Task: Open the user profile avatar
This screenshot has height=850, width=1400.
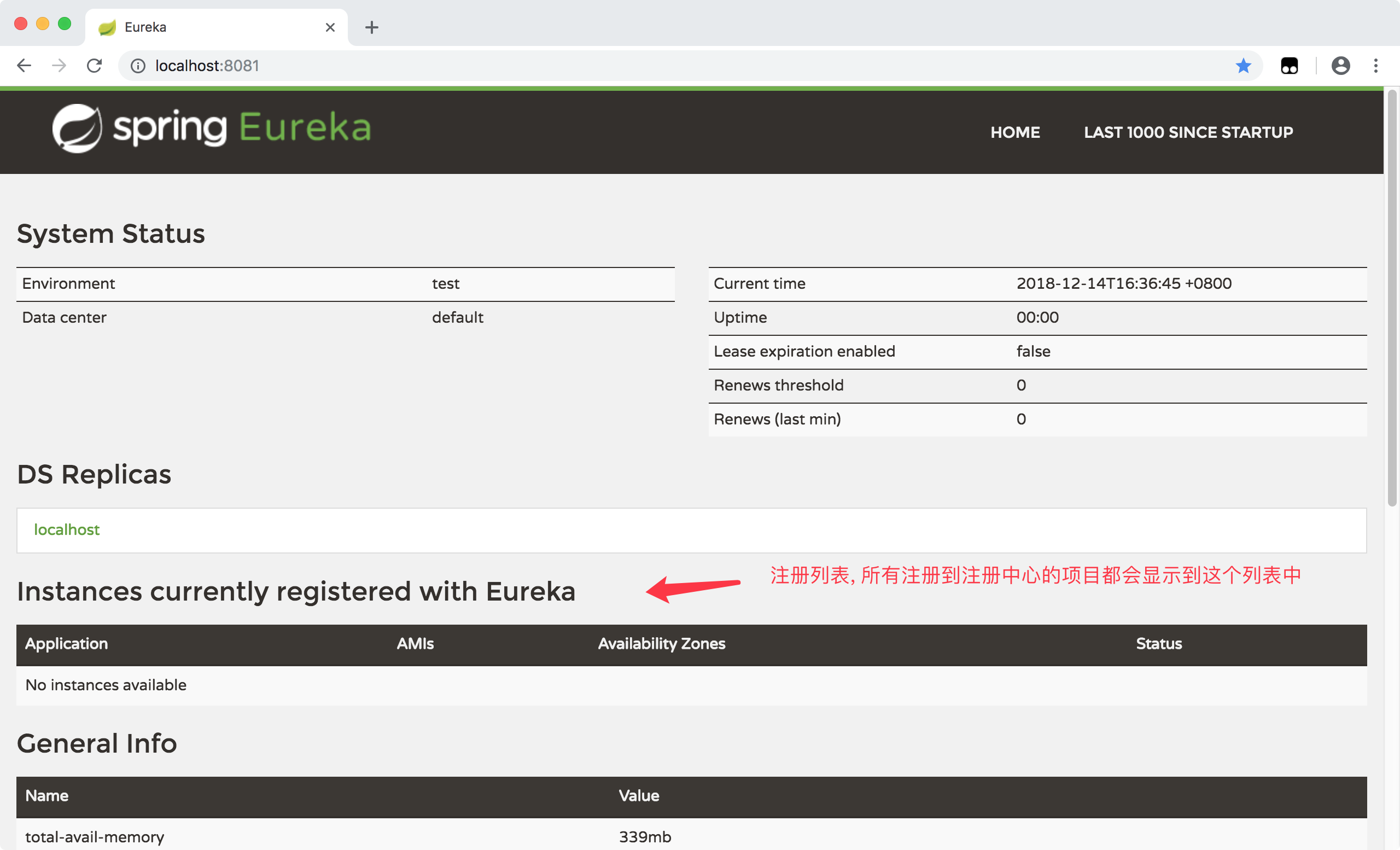Action: [1340, 66]
